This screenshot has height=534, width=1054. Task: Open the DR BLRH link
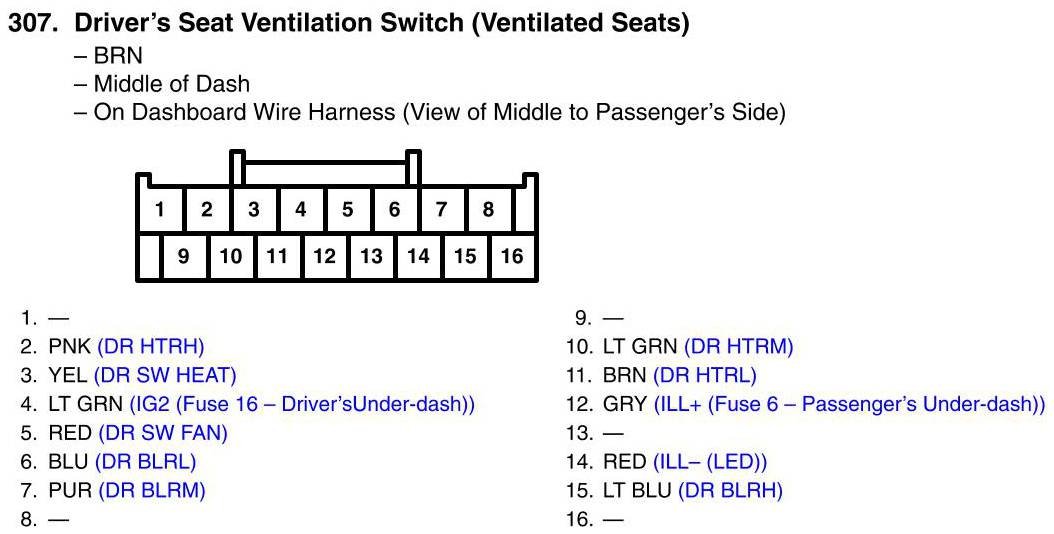pos(730,490)
